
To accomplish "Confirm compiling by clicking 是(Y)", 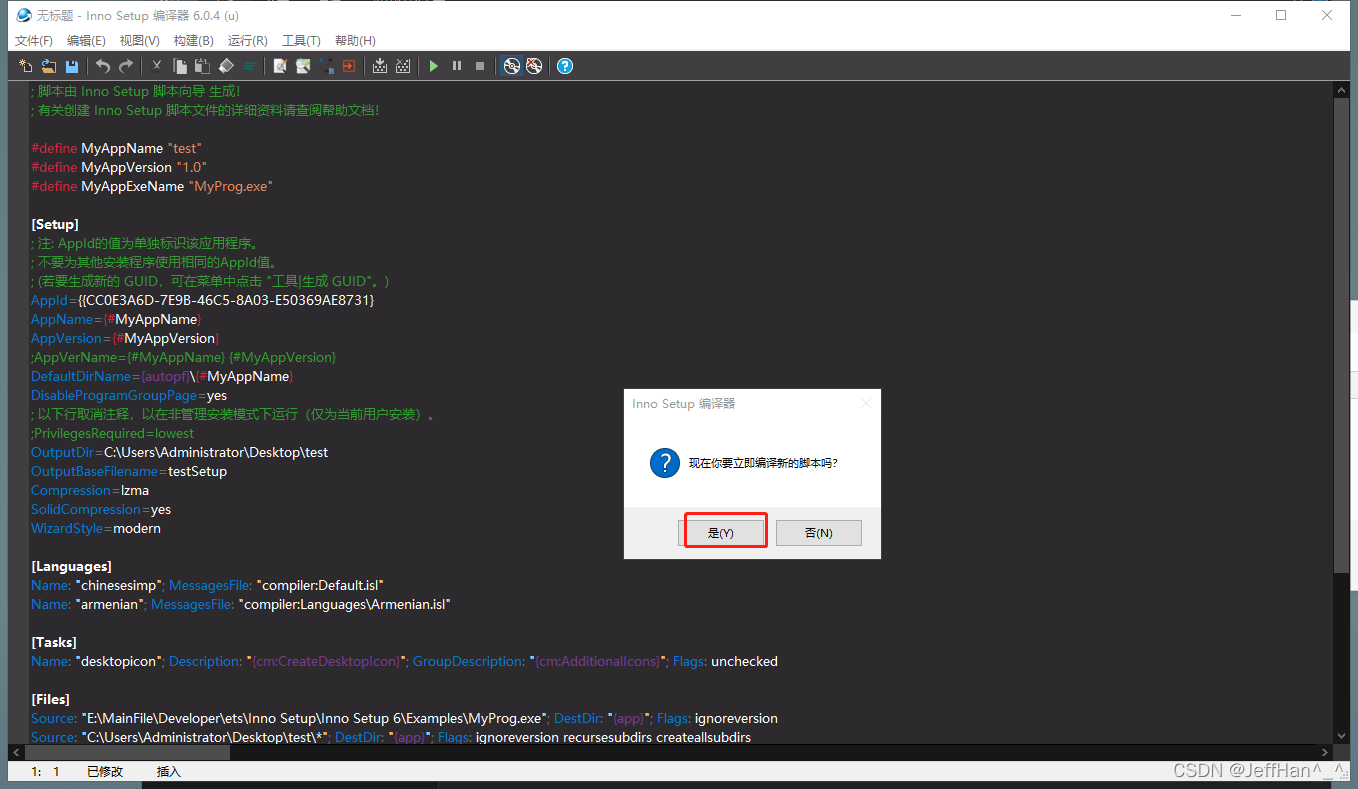I will coord(724,531).
